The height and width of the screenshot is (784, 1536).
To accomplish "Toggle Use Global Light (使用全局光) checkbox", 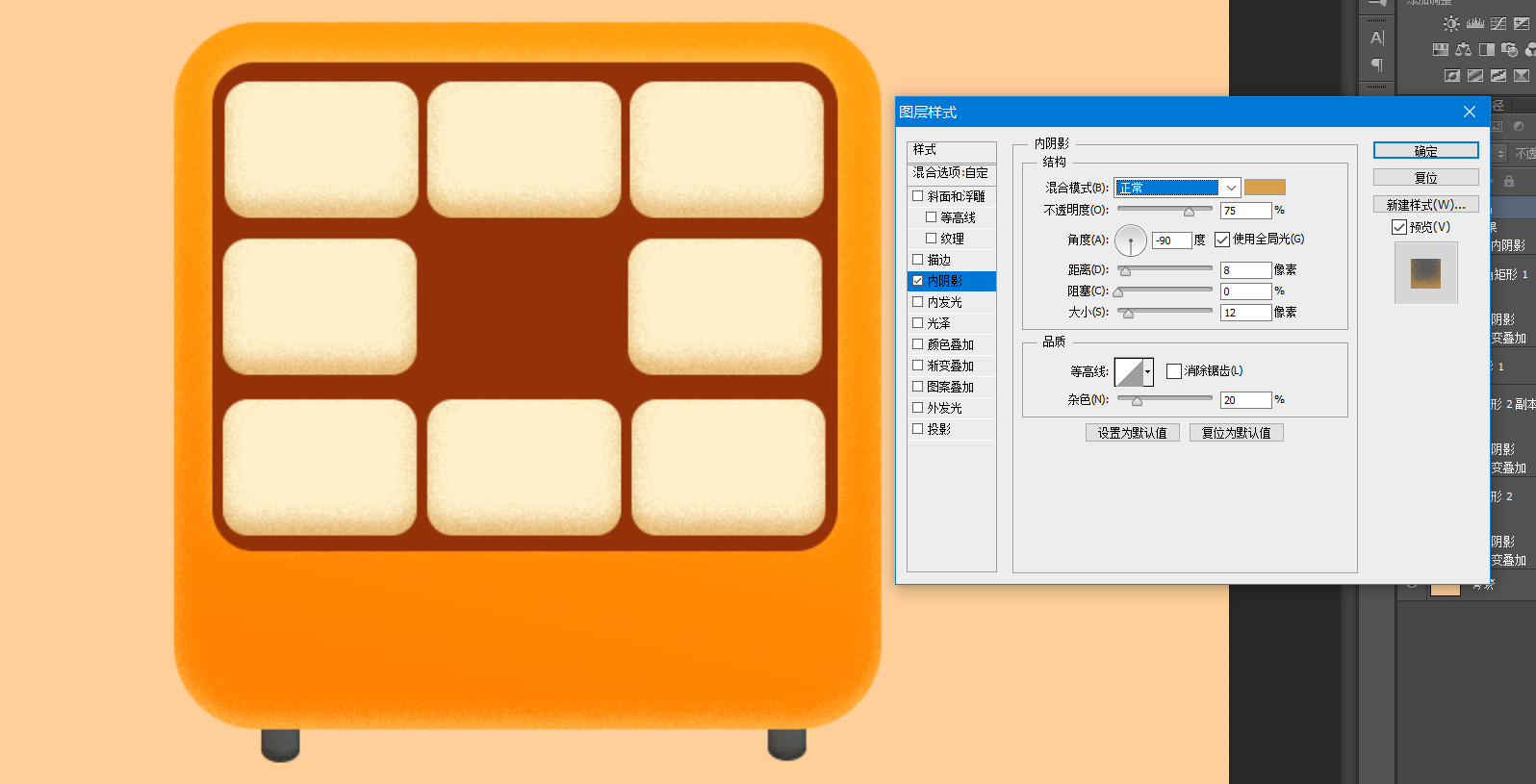I will (x=1222, y=240).
